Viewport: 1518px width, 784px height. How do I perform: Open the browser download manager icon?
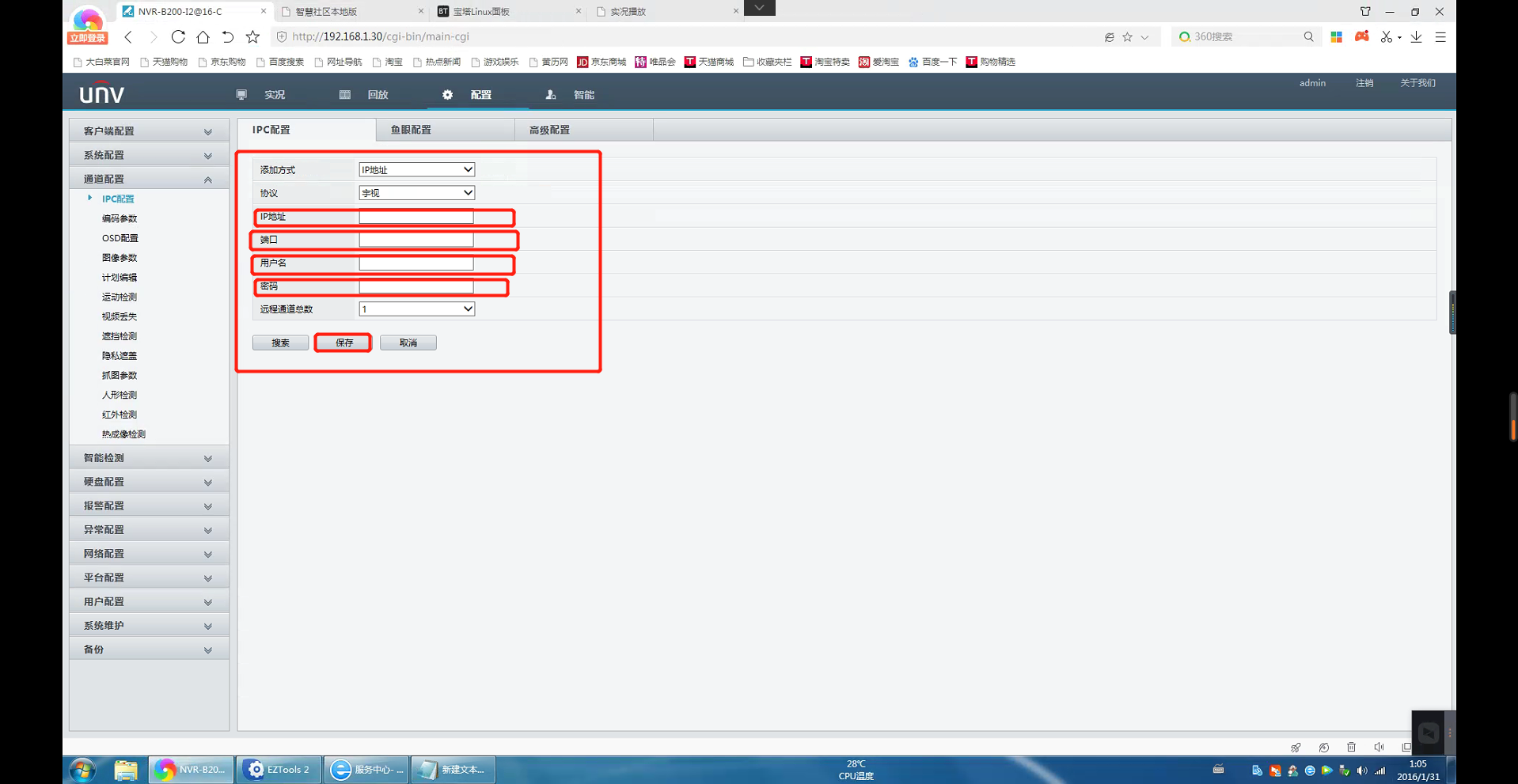[x=1416, y=36]
